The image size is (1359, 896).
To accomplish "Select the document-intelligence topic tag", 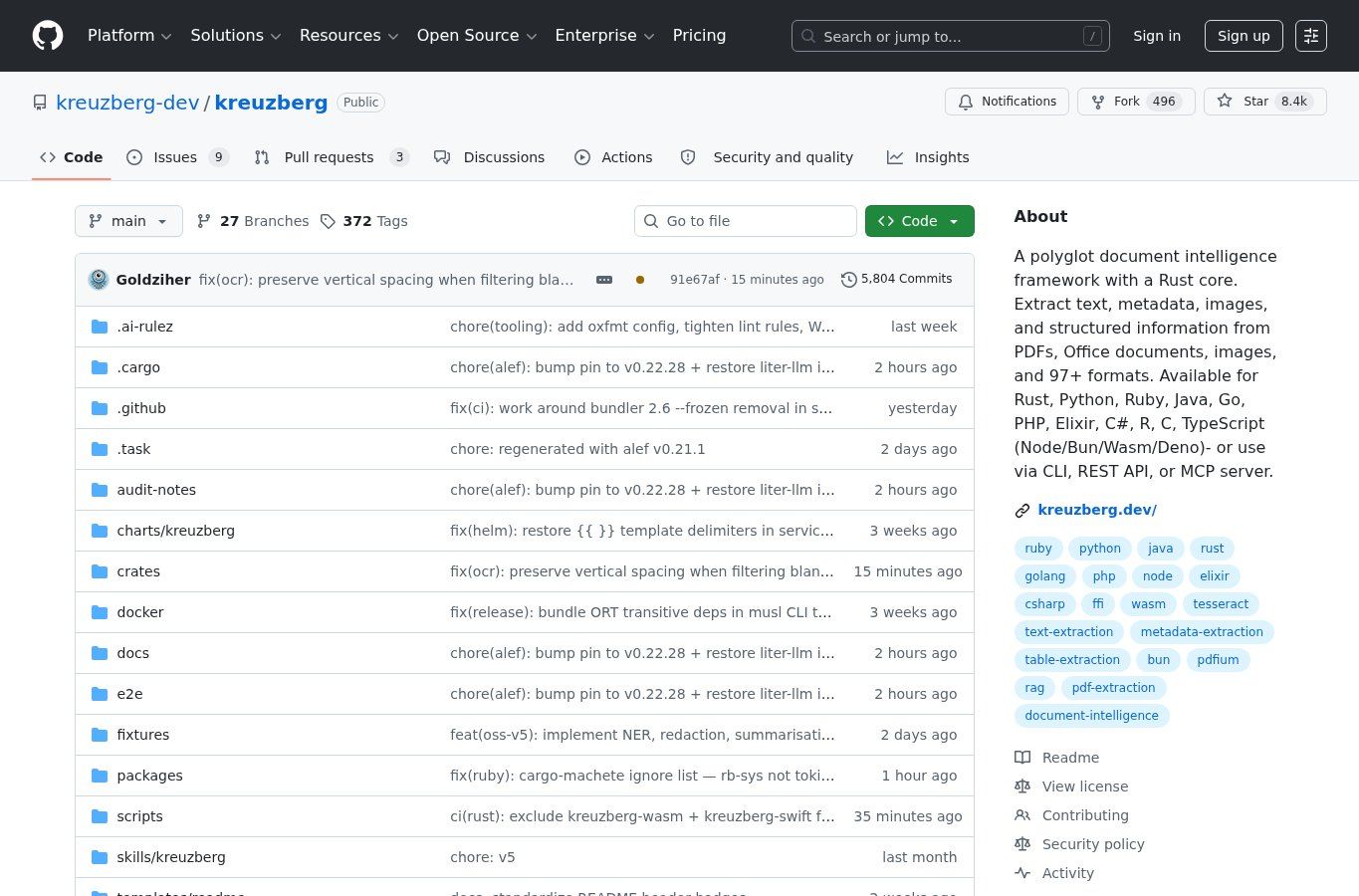I will pyautogui.click(x=1091, y=716).
